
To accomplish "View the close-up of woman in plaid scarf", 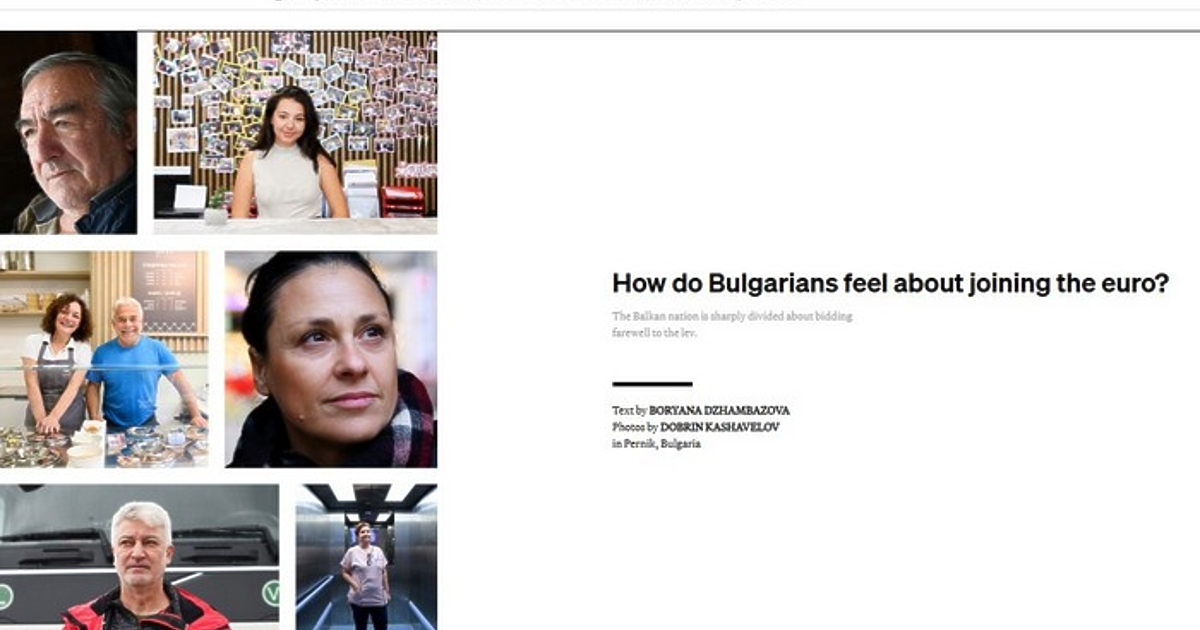I will (330, 359).
